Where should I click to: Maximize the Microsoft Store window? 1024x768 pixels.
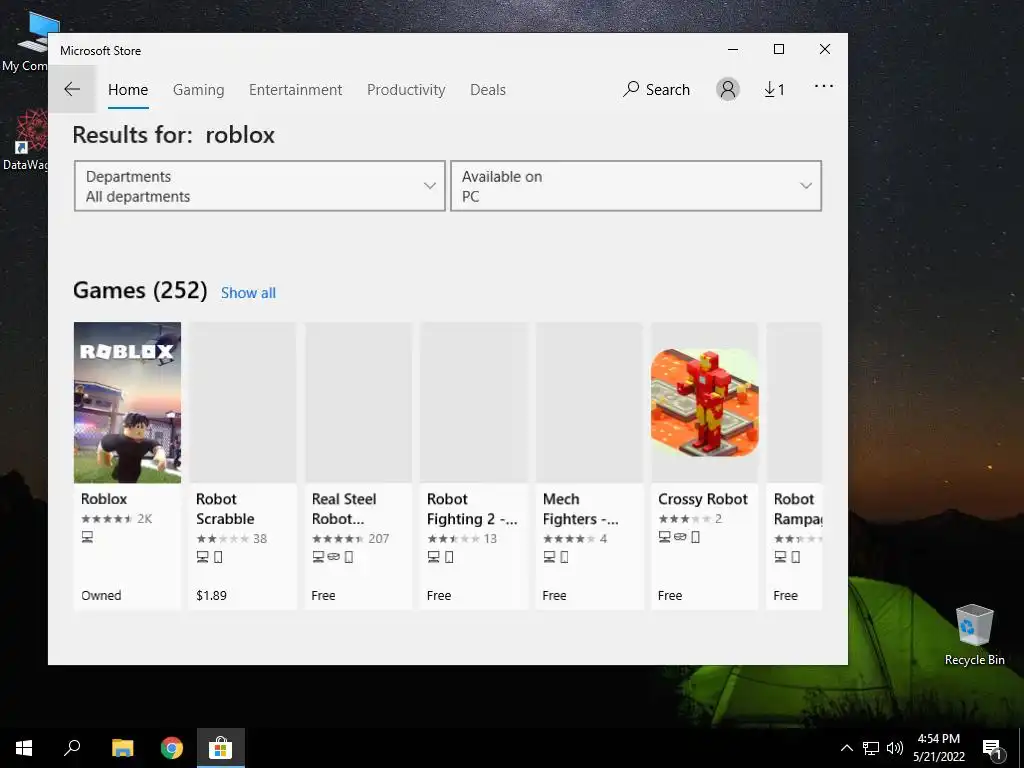point(778,49)
